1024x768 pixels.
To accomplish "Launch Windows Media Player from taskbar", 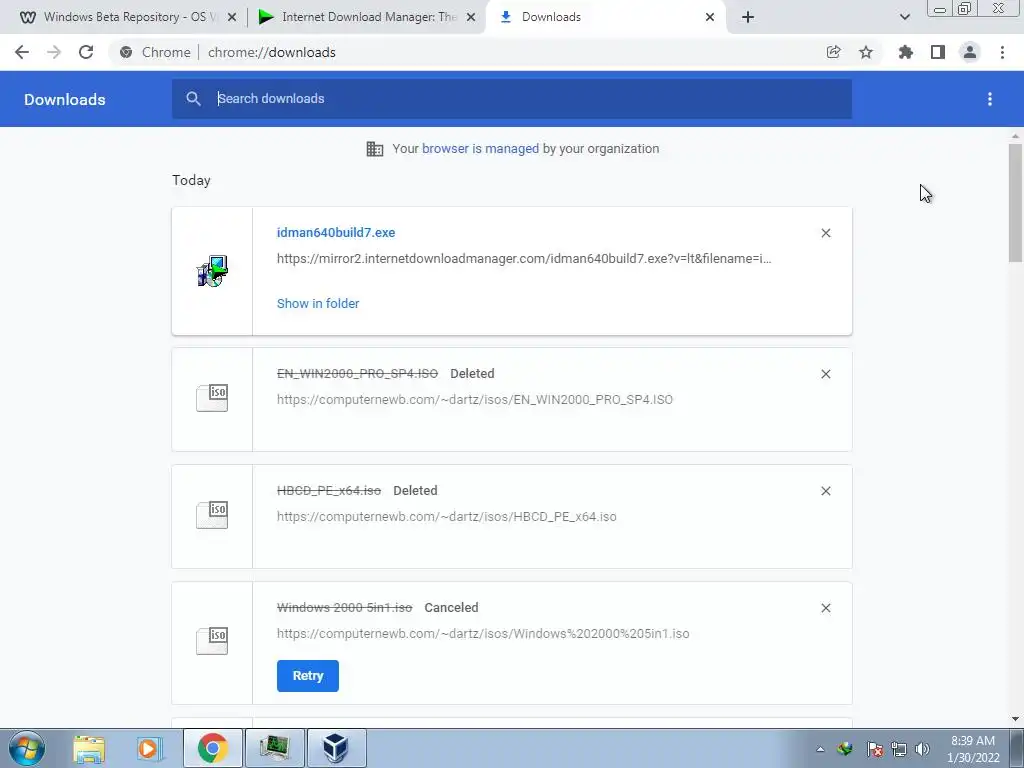I will coord(149,748).
